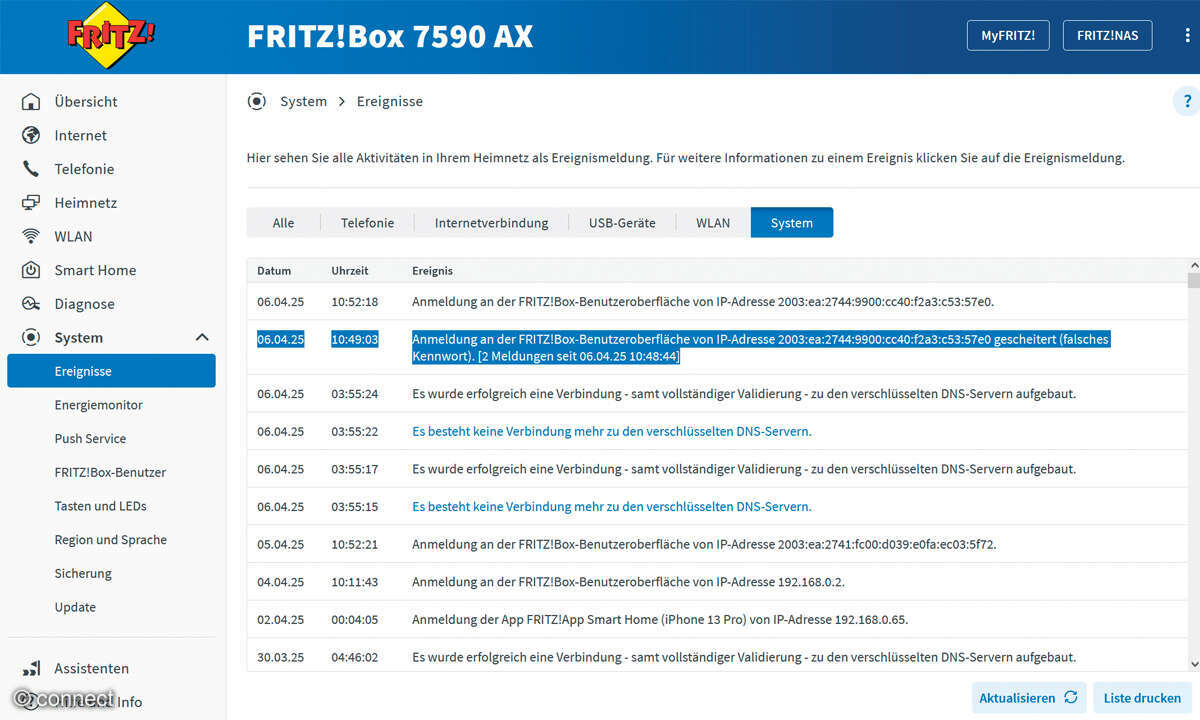1200x720 pixels.
Task: Open the Smart Home menu
Action: point(95,270)
